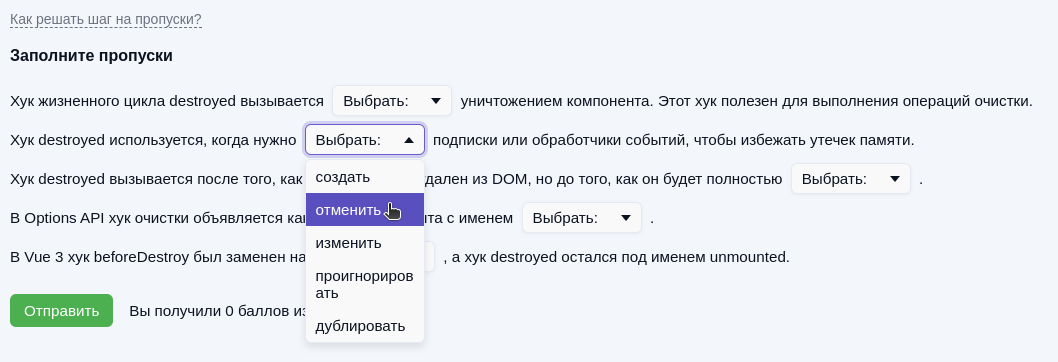1058x362 pixels.
Task: Collapse the open dropdown after 'когда нужно'
Action: [x=365, y=140]
